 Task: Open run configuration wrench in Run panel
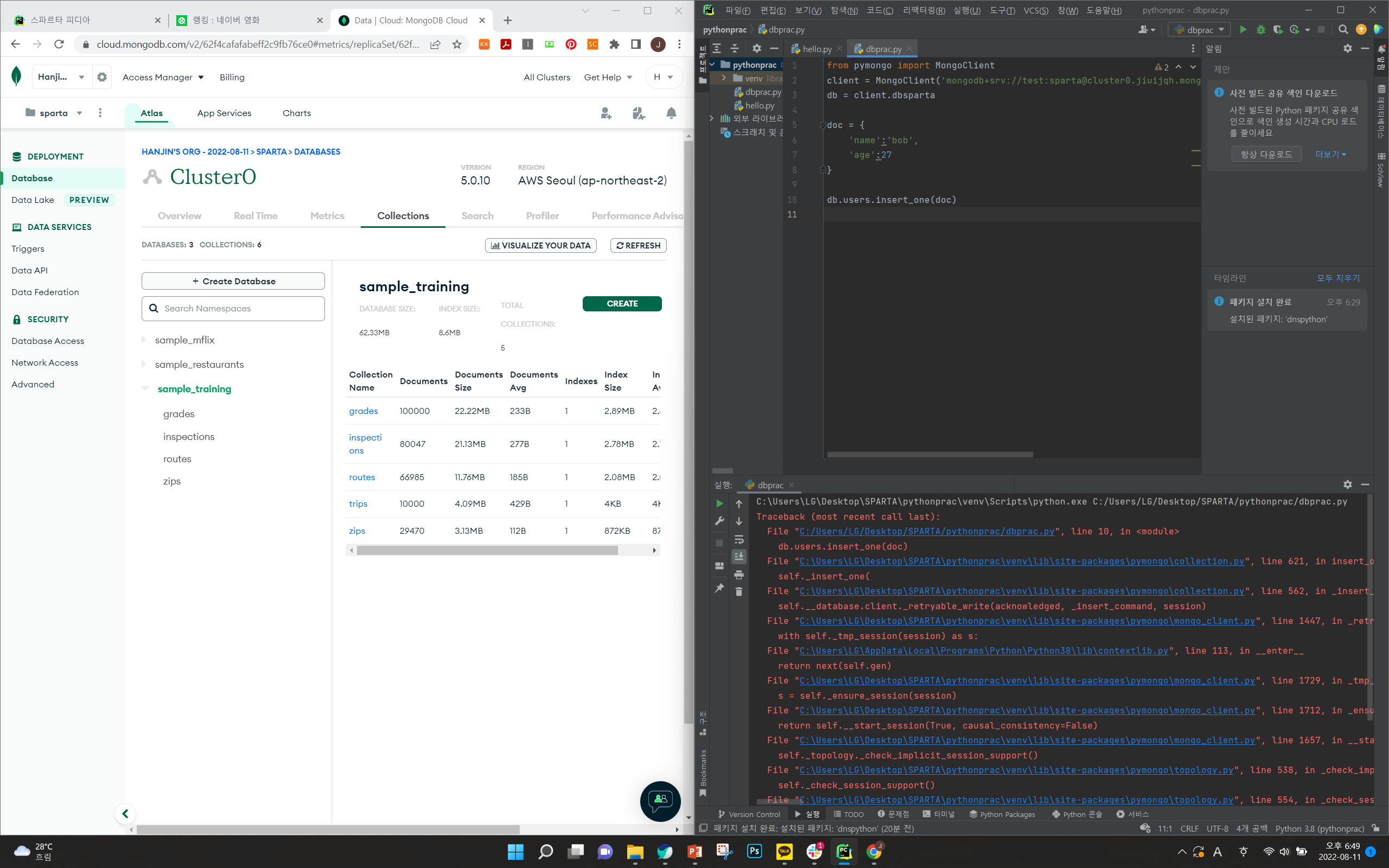click(719, 521)
